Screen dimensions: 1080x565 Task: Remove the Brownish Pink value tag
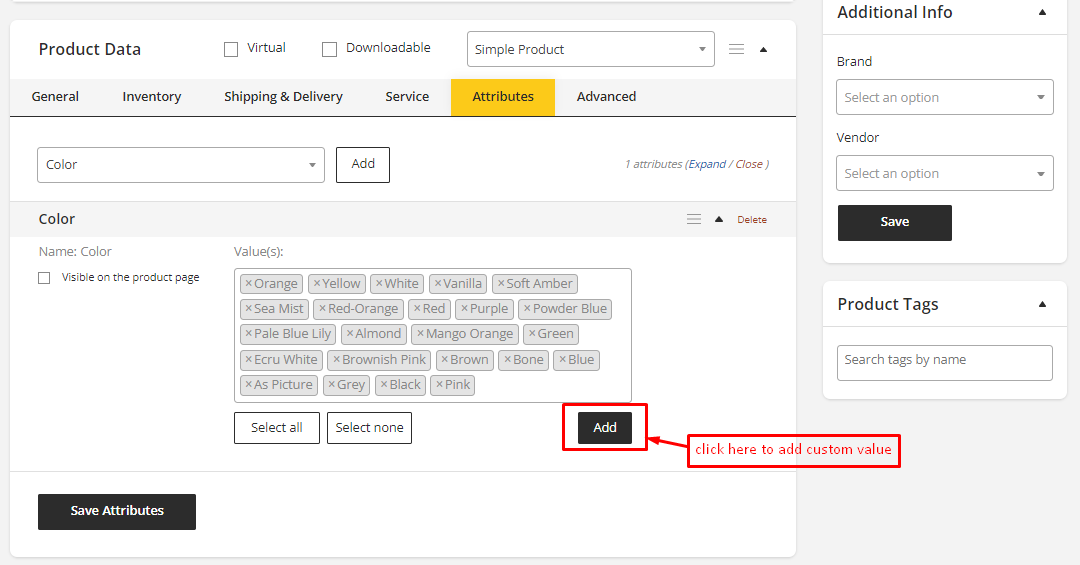337,360
